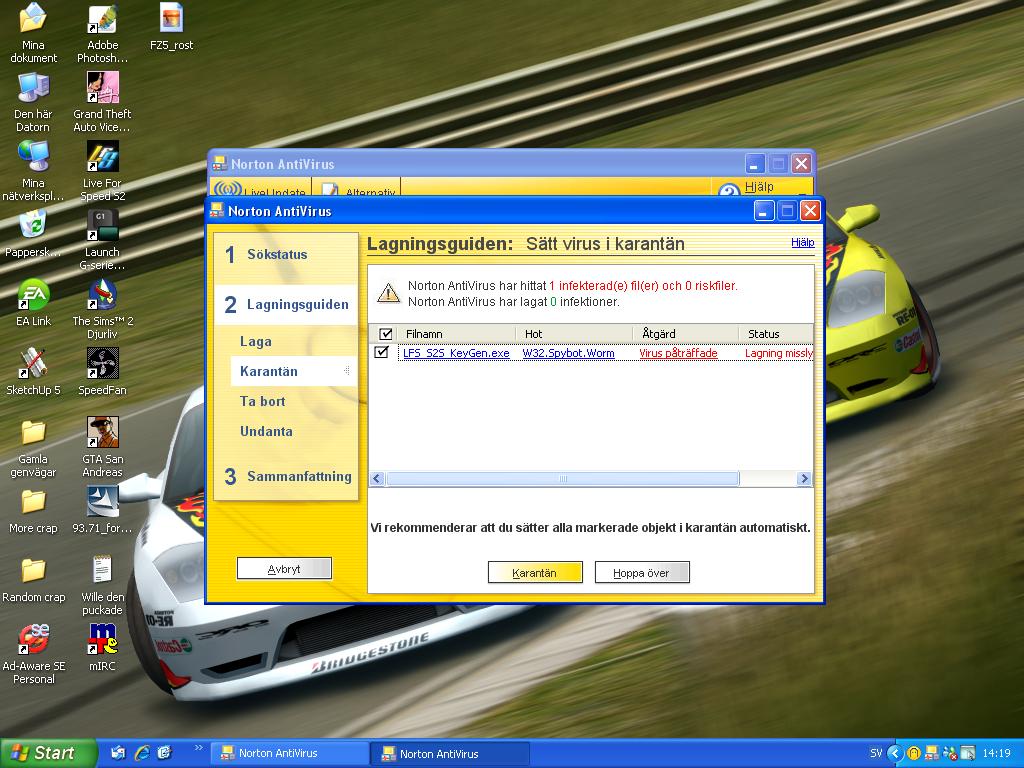Open Internet Explorer from quick launch
The height and width of the screenshot is (768, 1024).
(142, 753)
